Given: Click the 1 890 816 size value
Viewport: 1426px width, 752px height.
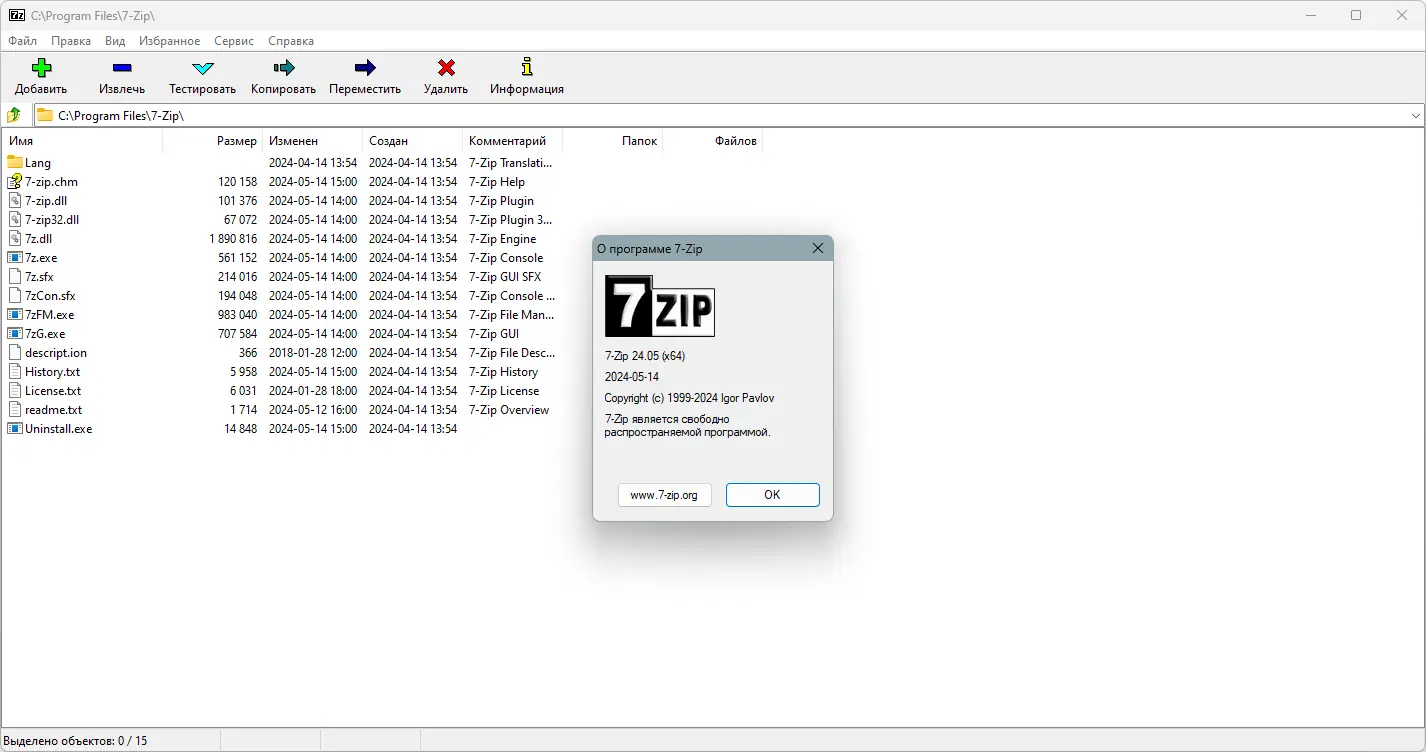Looking at the screenshot, I should coord(233,239).
